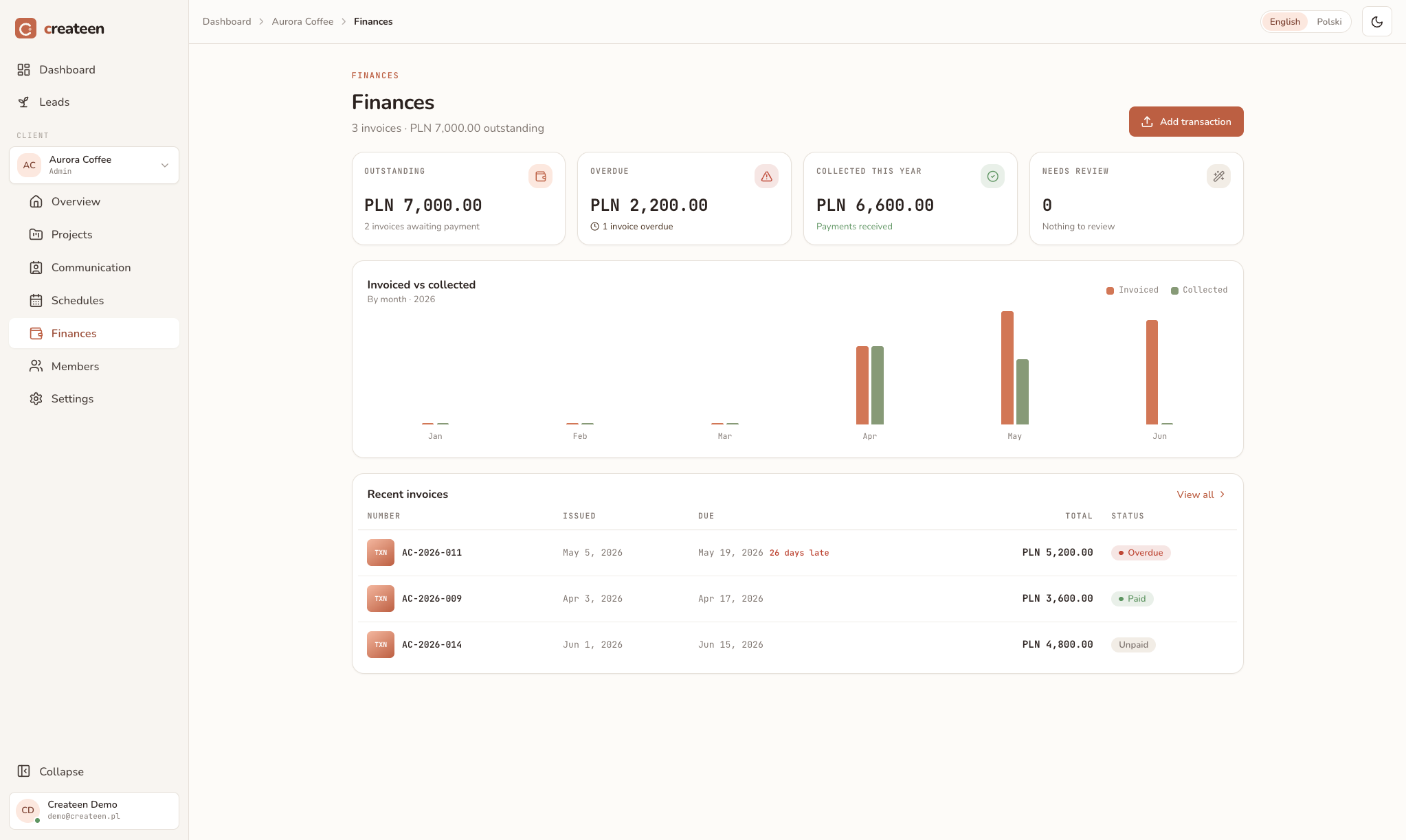Click the Collected legend swatch
This screenshot has width=1406, height=840.
click(1174, 291)
